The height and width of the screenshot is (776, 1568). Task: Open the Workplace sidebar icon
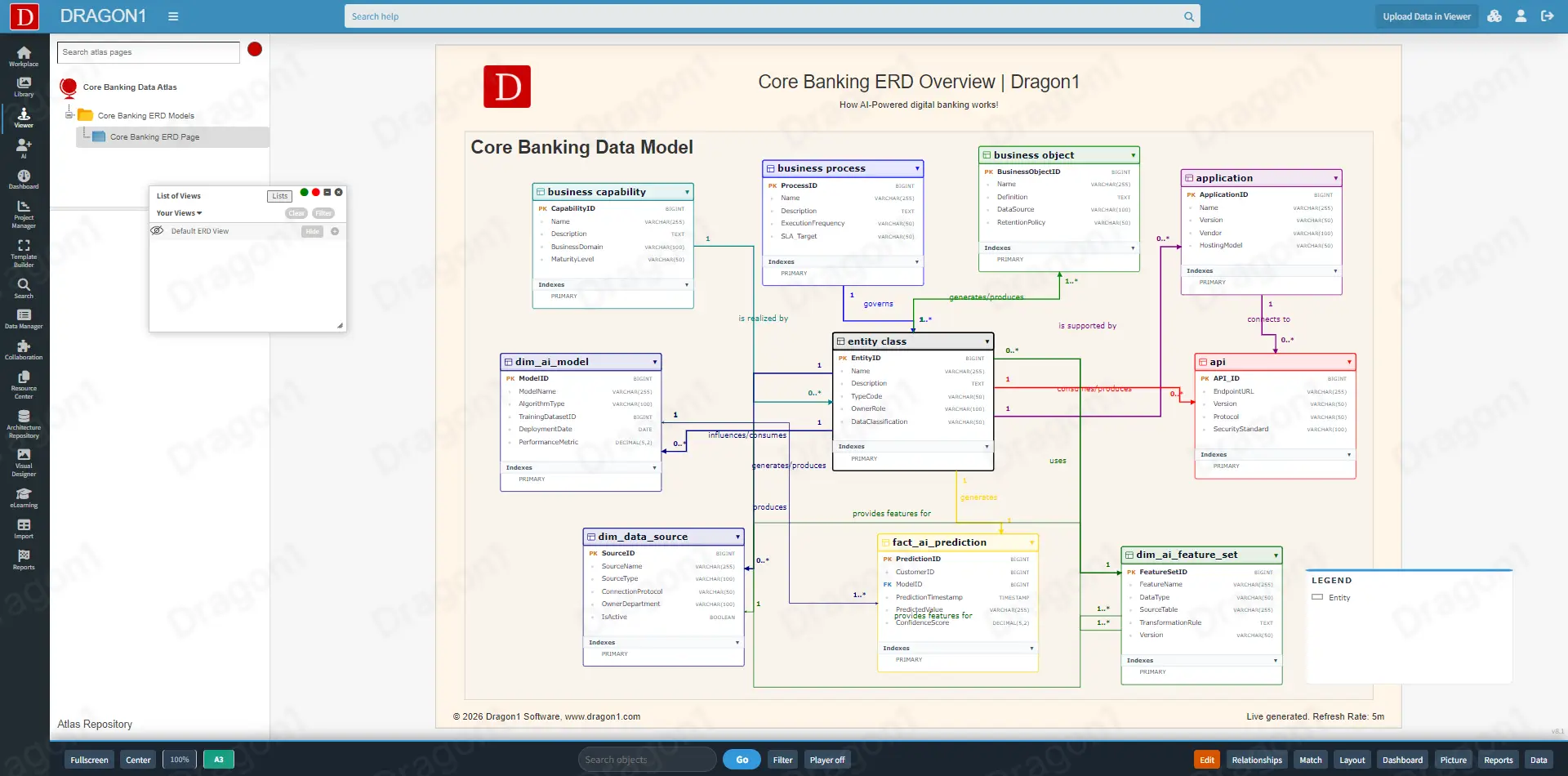24,56
